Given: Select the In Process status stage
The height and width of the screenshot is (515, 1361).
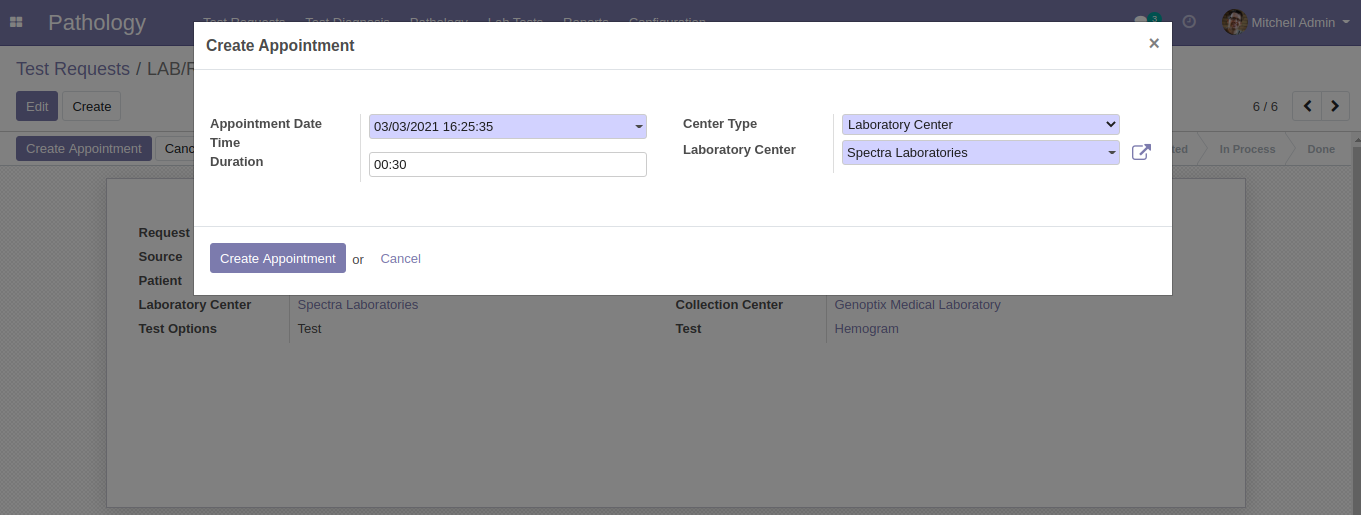Looking at the screenshot, I should tap(1246, 149).
